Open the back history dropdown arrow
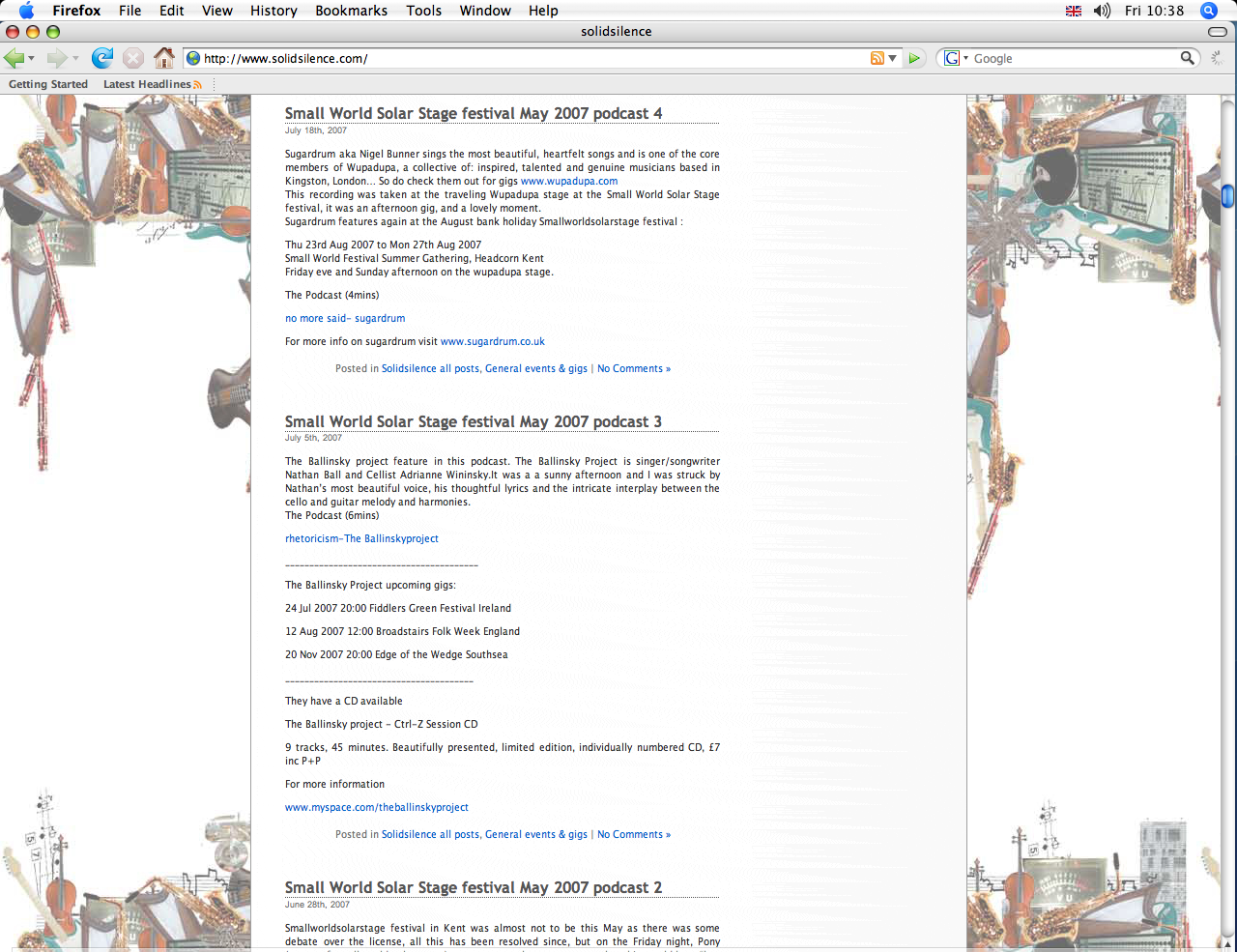Screen dimensions: 1237x952 (x=32, y=59)
